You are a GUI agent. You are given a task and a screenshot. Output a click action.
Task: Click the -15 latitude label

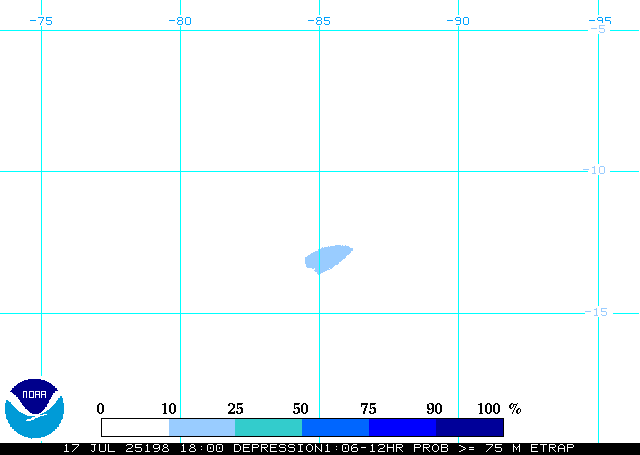[x=596, y=312]
